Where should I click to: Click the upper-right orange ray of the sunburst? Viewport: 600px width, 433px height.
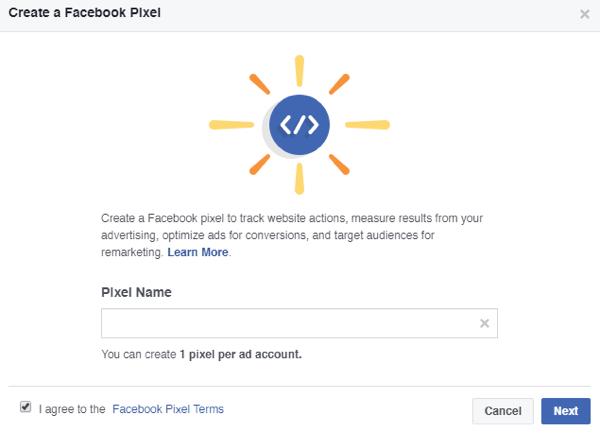[339, 84]
